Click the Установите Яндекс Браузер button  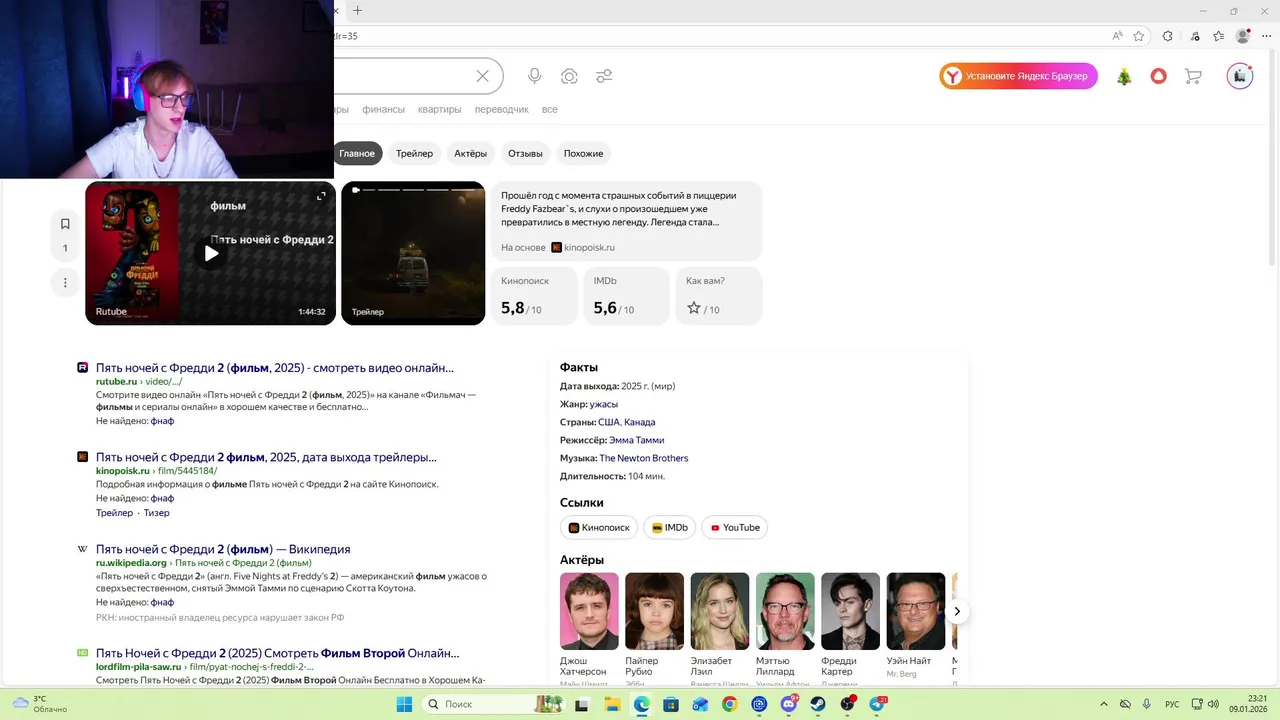[1018, 76]
